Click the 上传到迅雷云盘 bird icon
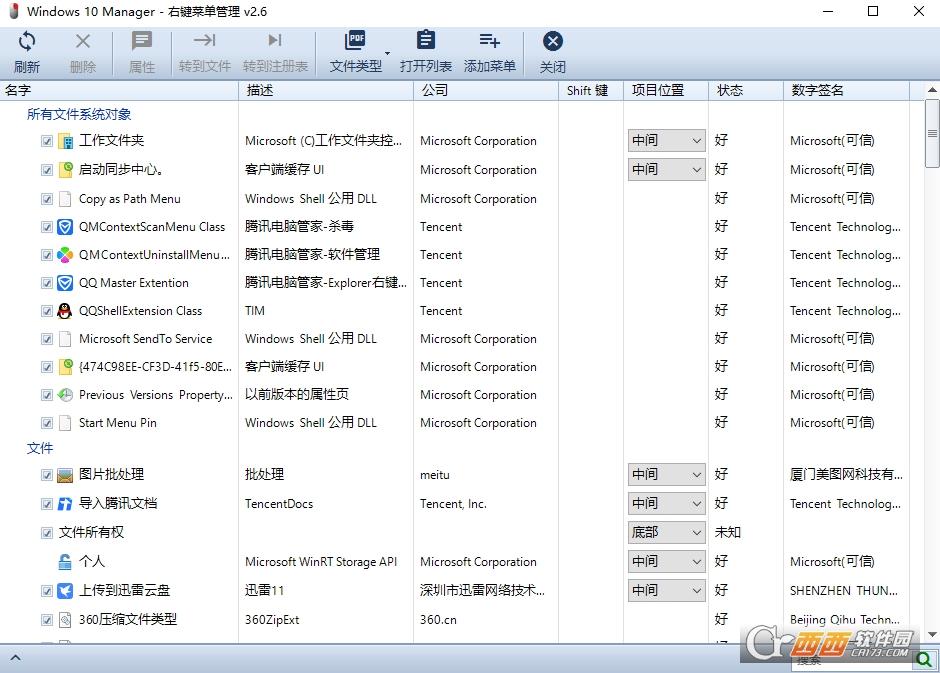The height and width of the screenshot is (673, 940). tap(65, 591)
